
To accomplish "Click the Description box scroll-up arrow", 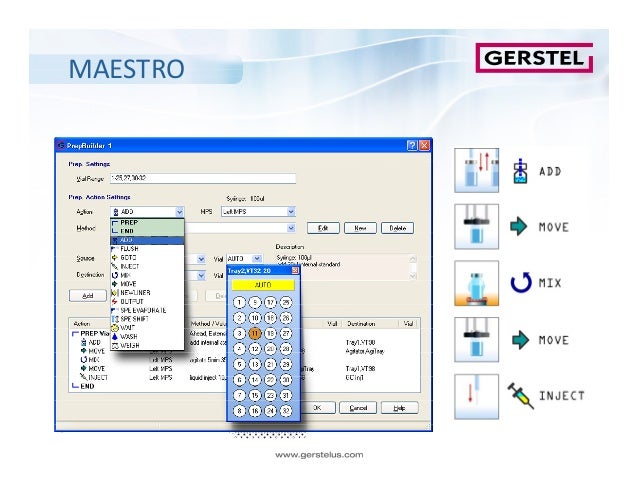I will [x=413, y=259].
